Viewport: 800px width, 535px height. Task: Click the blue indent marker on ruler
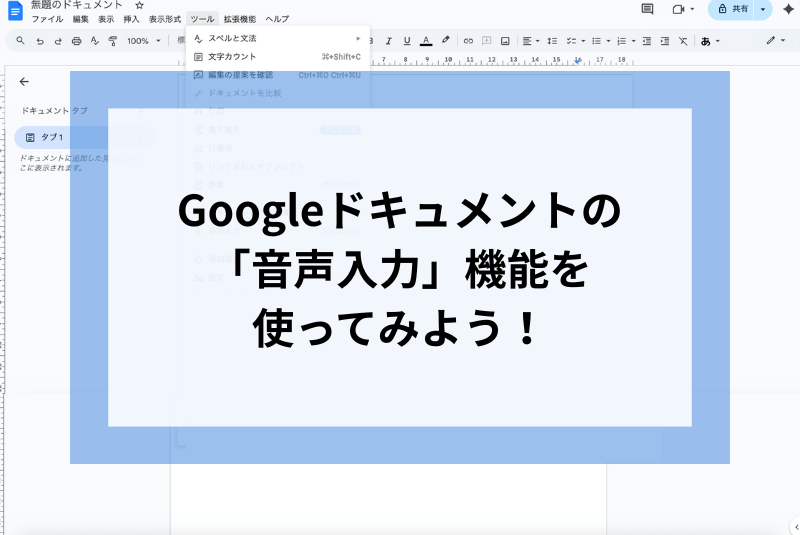[x=578, y=61]
